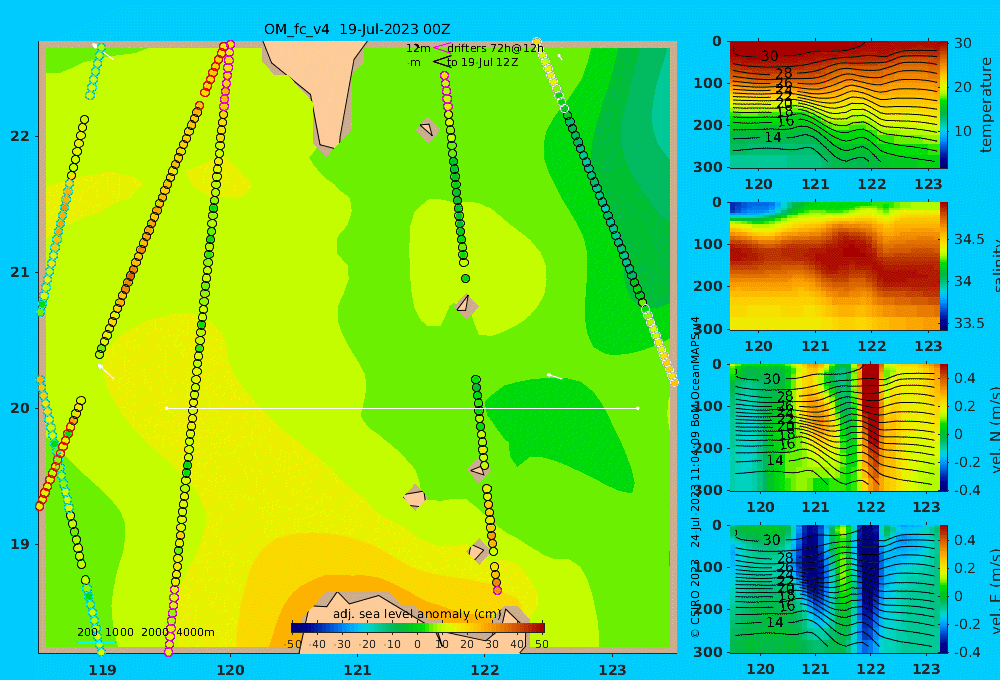Click the 'adj. sea level anomaly (cm)' label

tap(418, 614)
